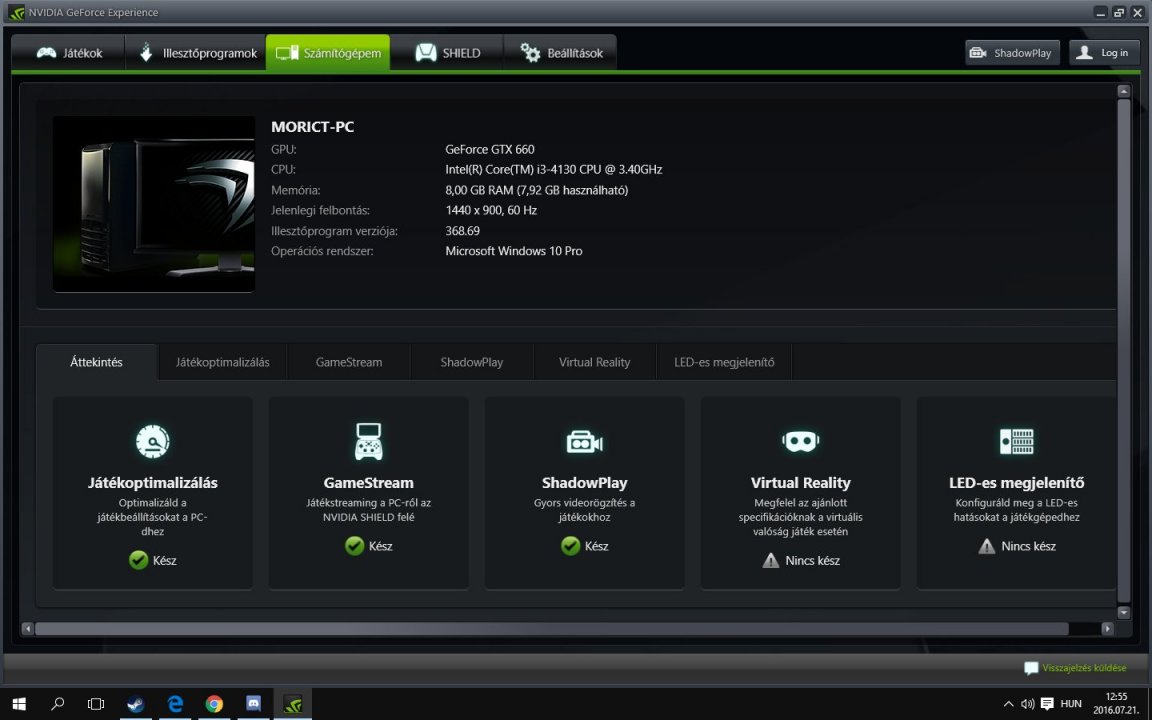
Task: Click the Log in button
Action: (x=1104, y=53)
